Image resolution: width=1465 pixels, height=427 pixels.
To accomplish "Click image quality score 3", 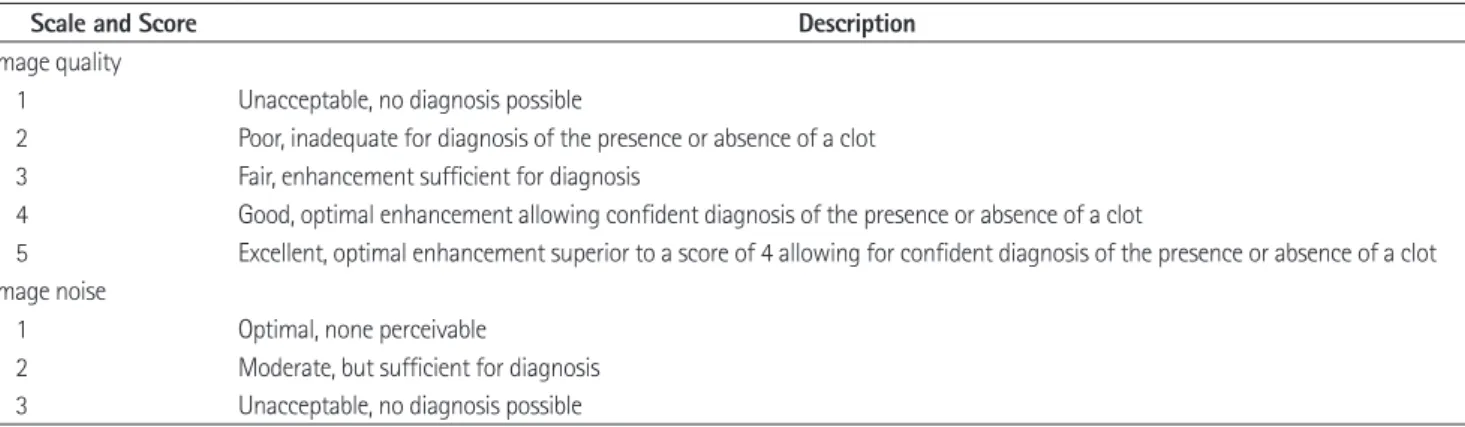I will (21, 177).
